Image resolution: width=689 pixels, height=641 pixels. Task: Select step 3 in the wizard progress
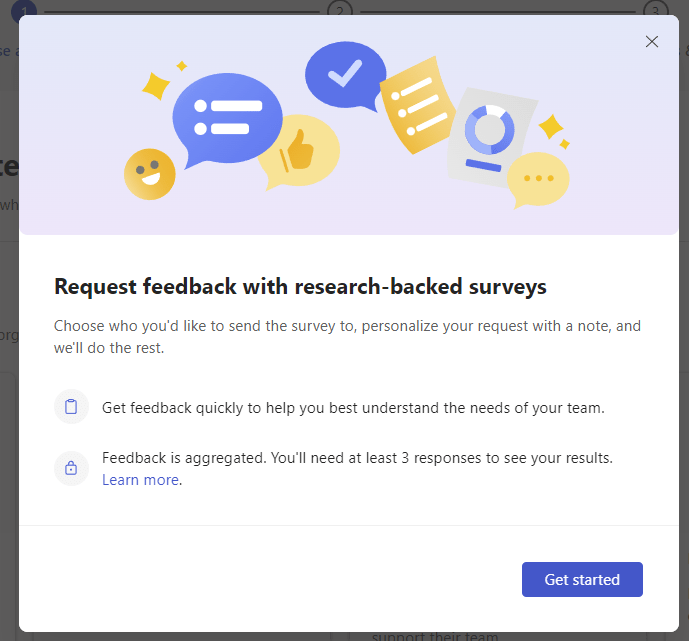(x=655, y=11)
